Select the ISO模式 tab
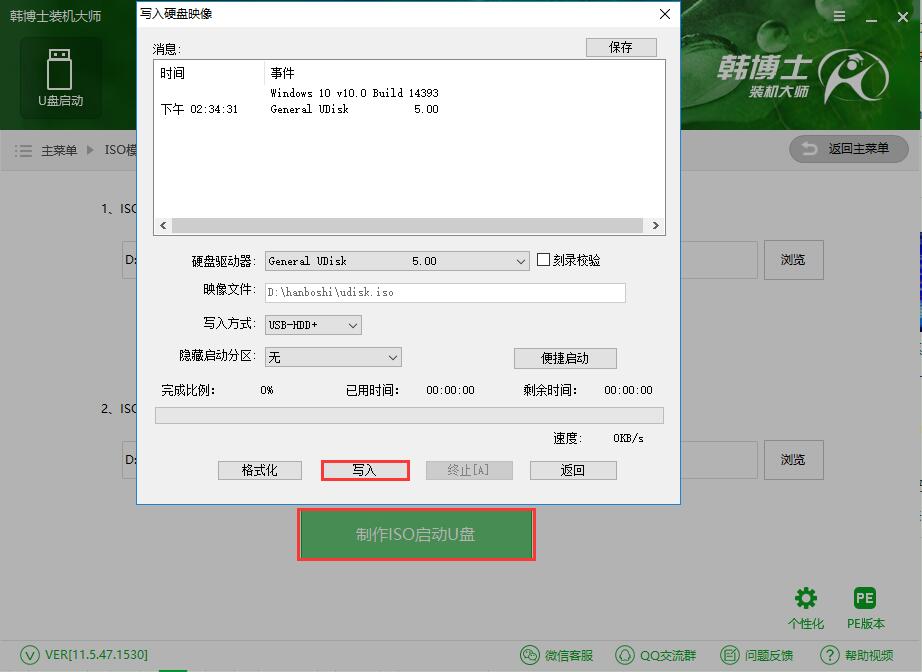922x672 pixels. point(119,151)
